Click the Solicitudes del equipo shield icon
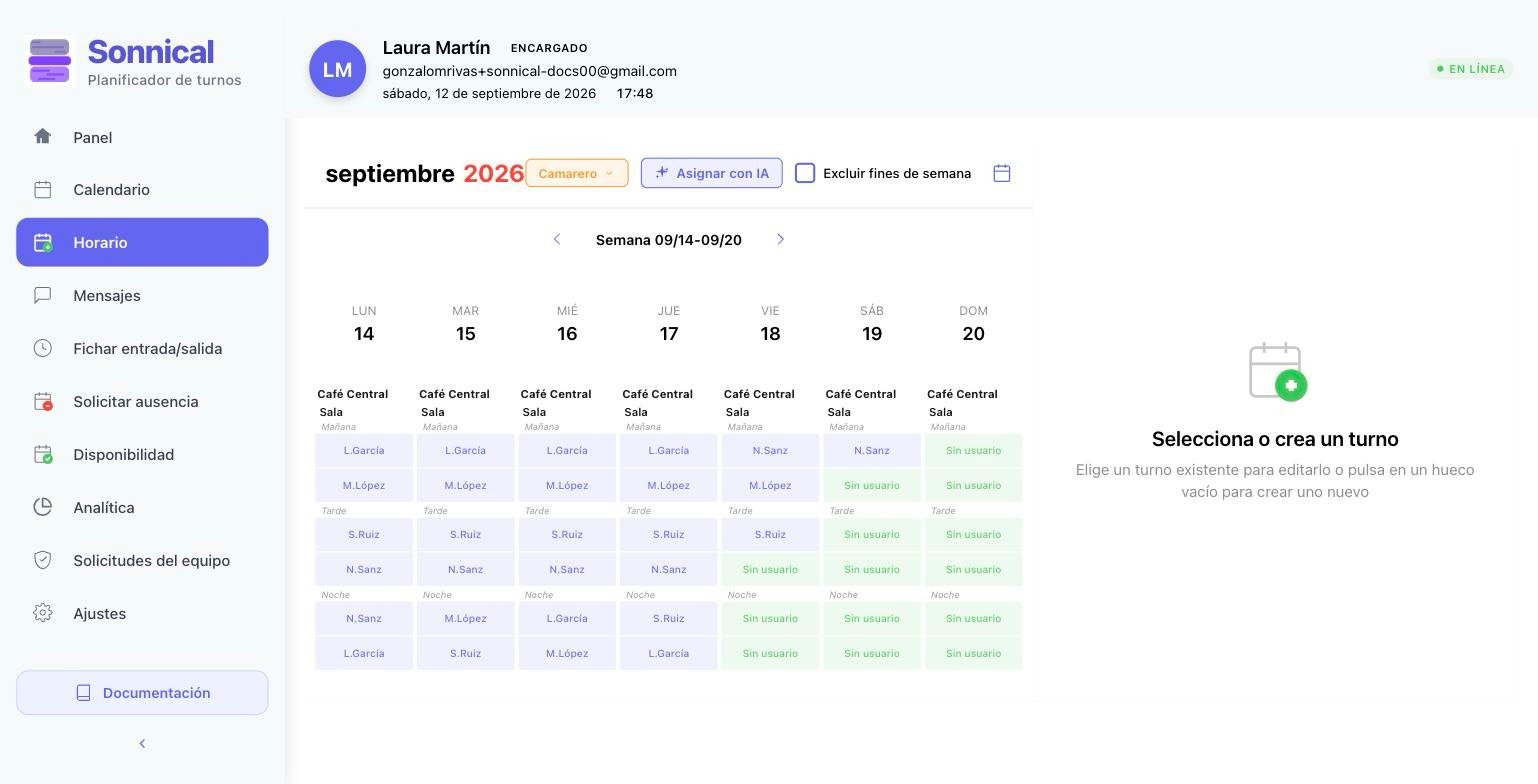 (42, 560)
